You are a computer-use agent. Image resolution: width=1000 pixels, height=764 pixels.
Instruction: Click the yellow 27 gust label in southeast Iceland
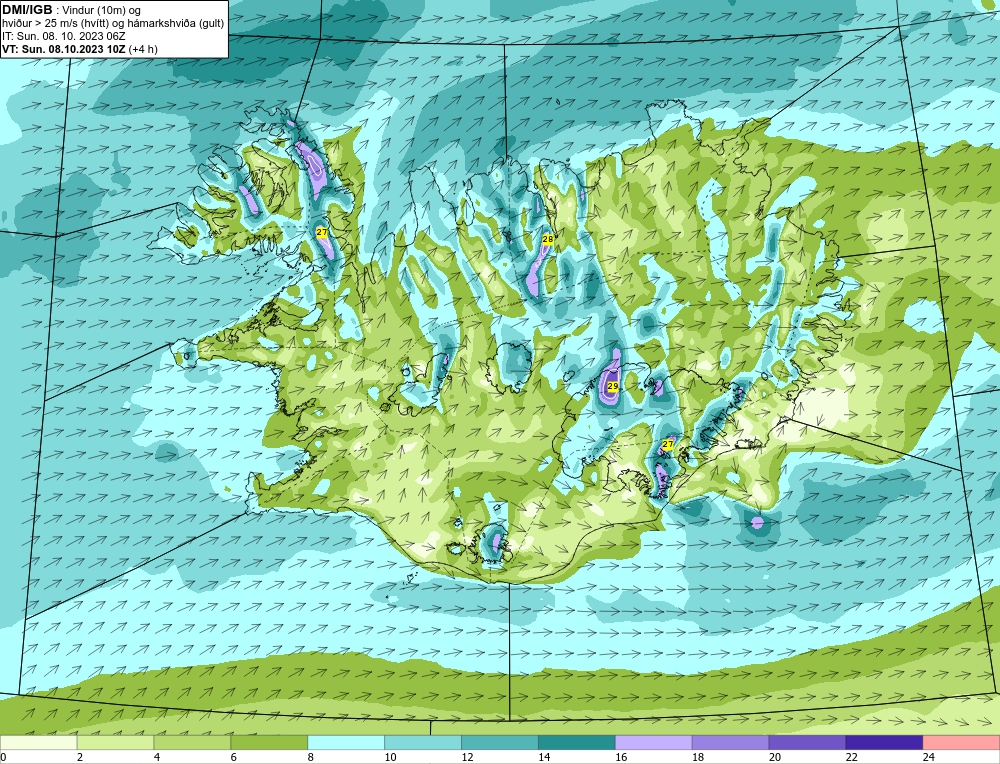coord(668,444)
